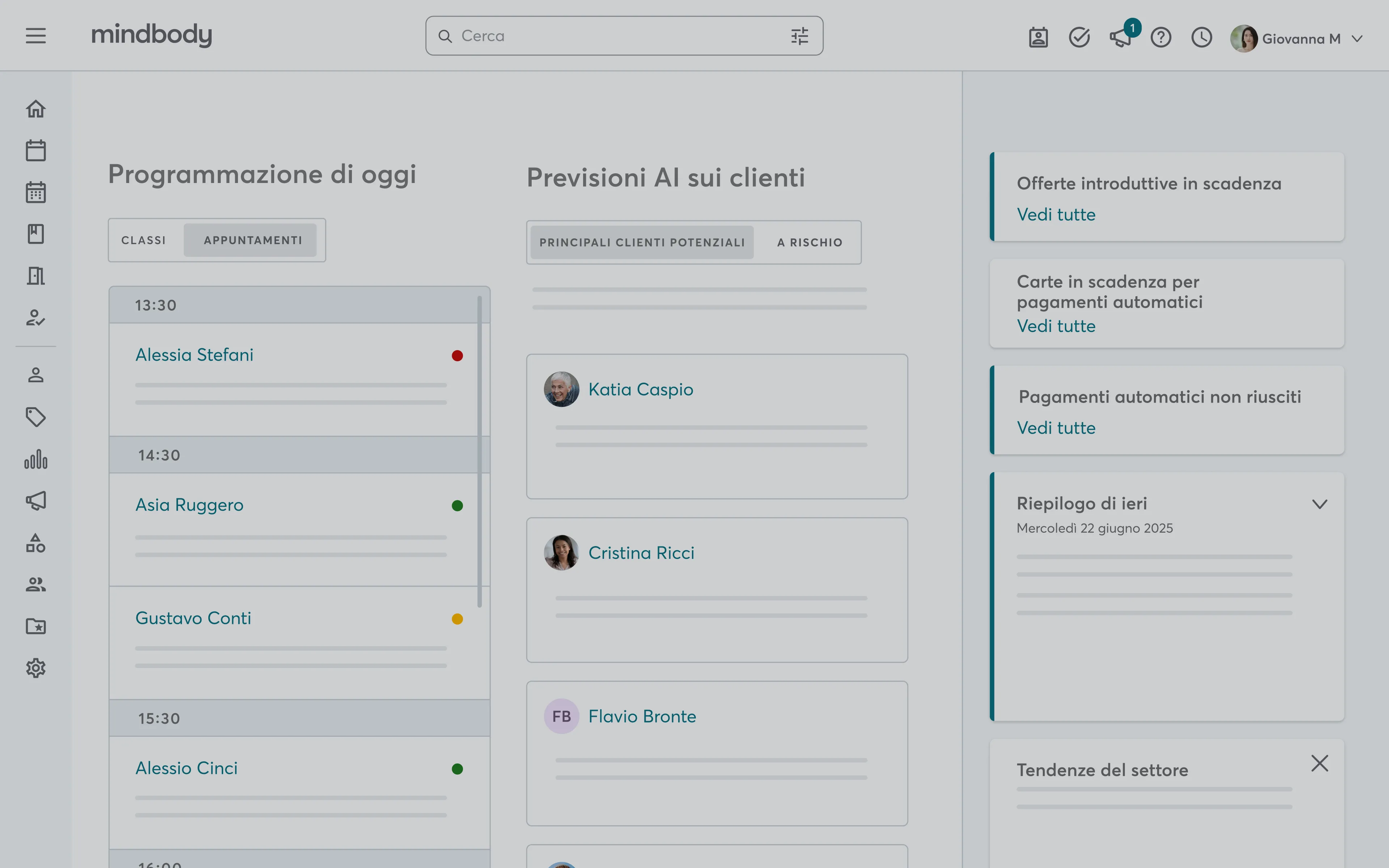Expand Riepilogo di ieri chevron
The height and width of the screenshot is (868, 1389).
[1320, 504]
